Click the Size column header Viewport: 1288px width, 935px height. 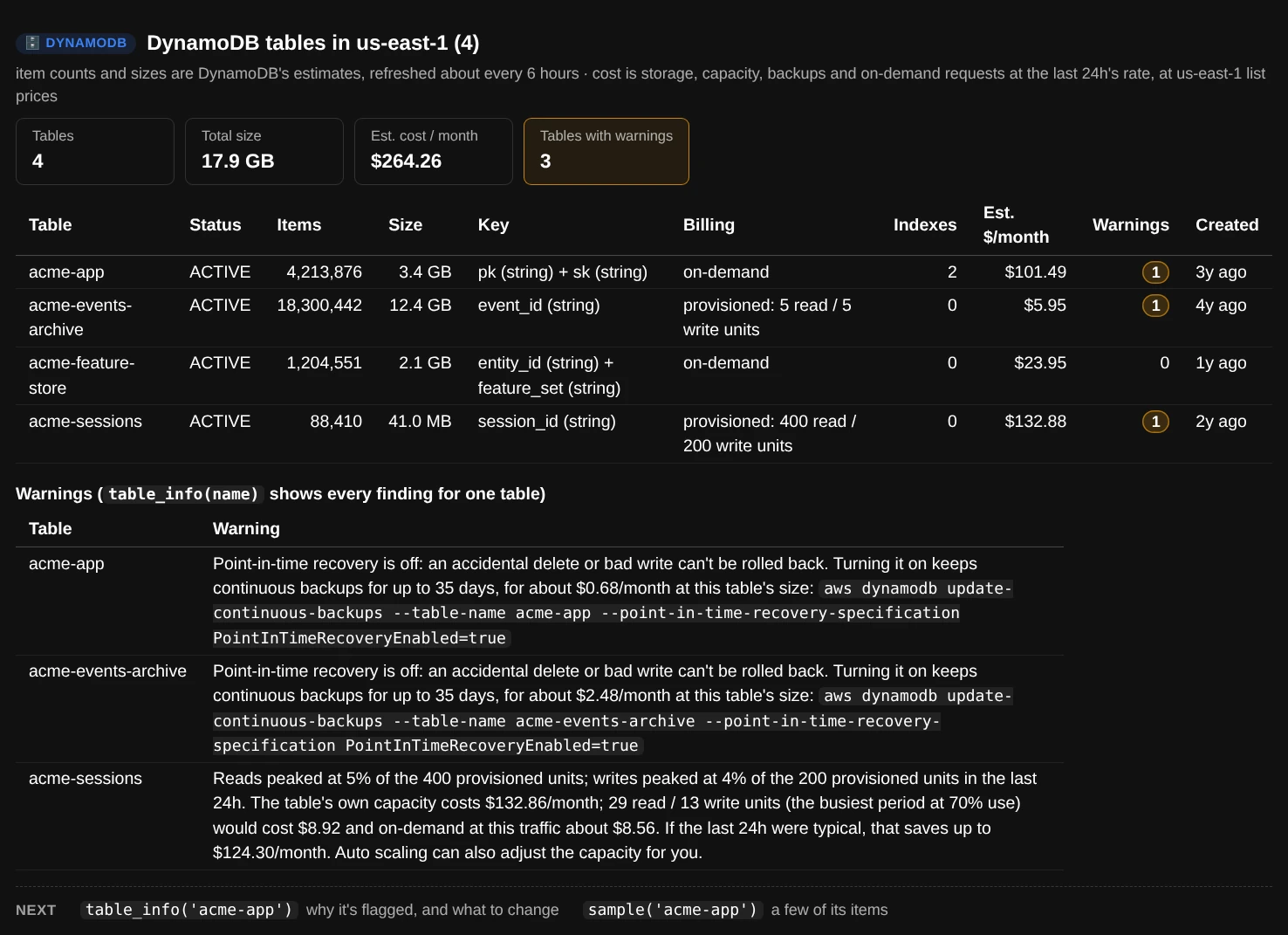pyautogui.click(x=406, y=225)
